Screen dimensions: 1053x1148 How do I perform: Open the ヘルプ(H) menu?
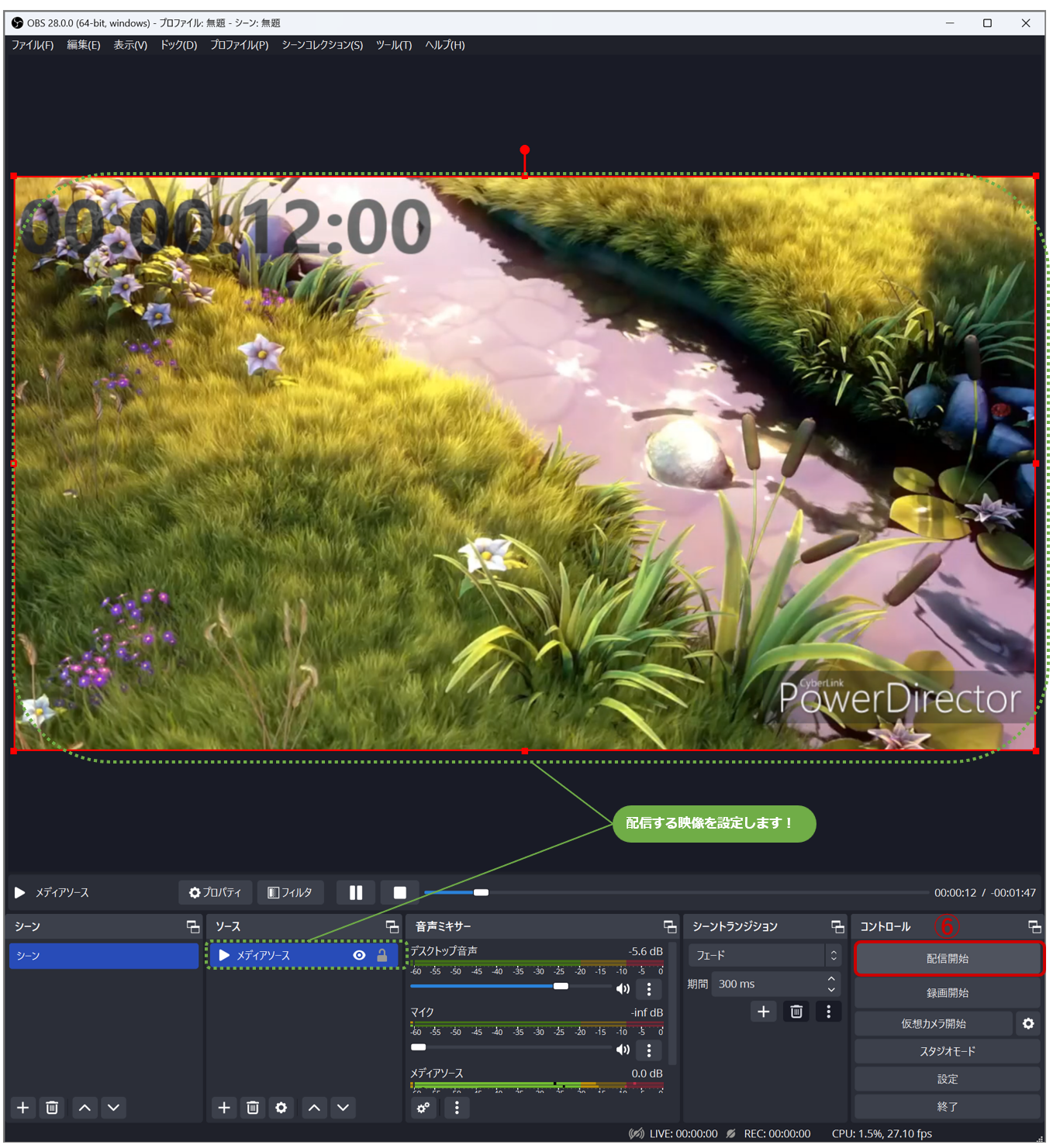click(445, 45)
